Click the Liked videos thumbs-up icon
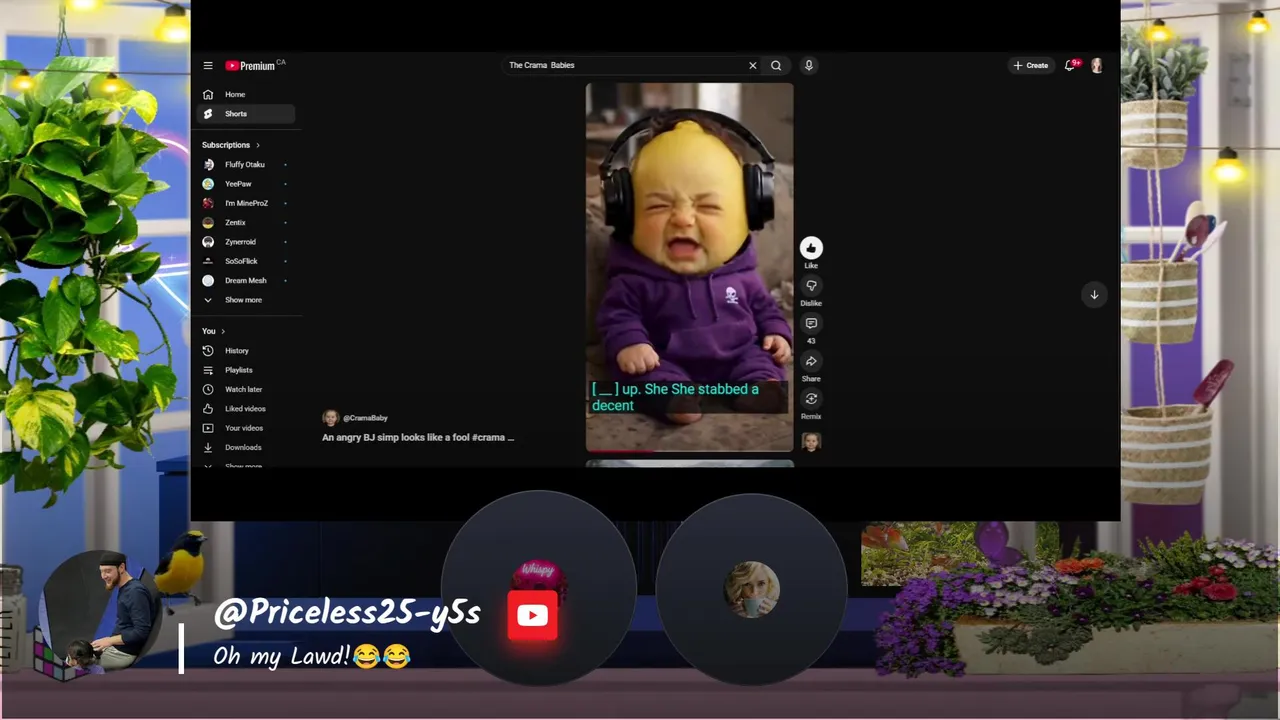The height and width of the screenshot is (720, 1280). click(208, 409)
